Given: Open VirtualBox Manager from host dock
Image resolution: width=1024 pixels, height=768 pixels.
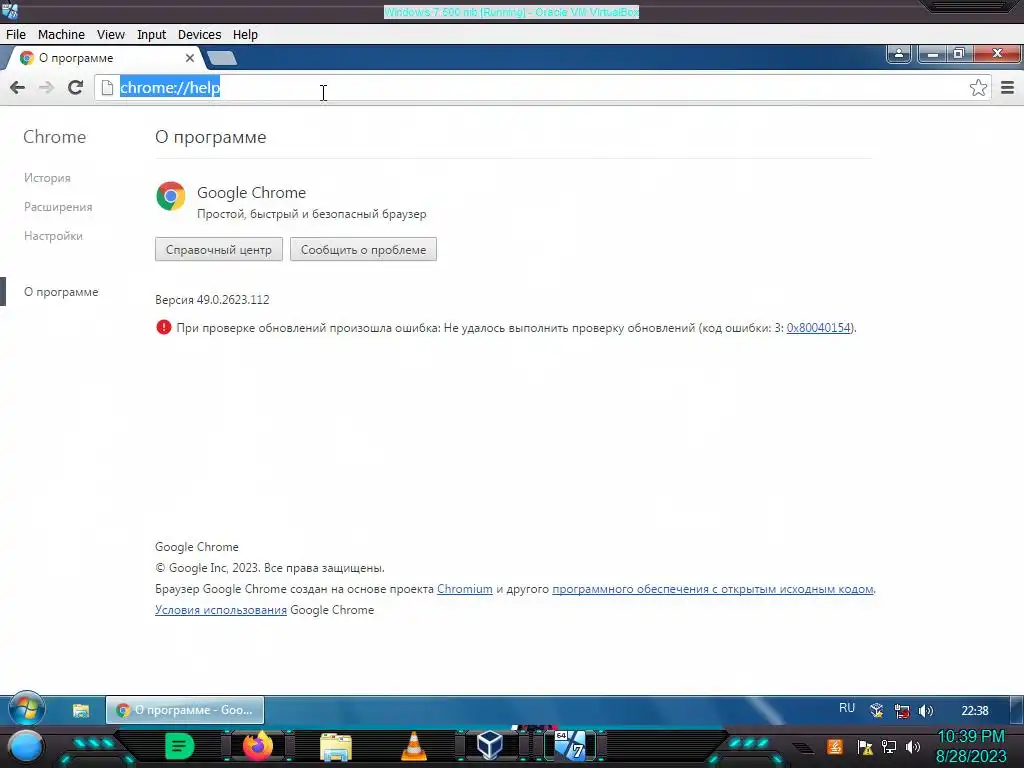Looking at the screenshot, I should (490, 745).
